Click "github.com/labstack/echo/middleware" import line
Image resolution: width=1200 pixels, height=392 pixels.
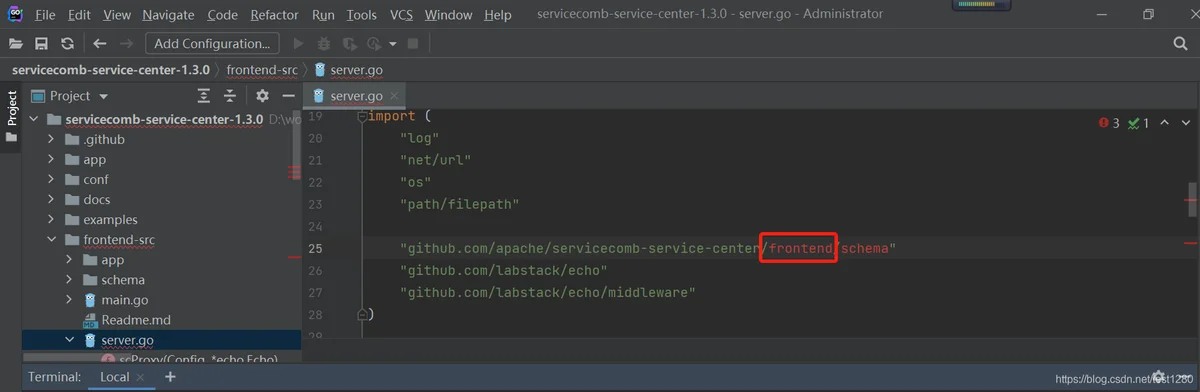[x=547, y=292]
